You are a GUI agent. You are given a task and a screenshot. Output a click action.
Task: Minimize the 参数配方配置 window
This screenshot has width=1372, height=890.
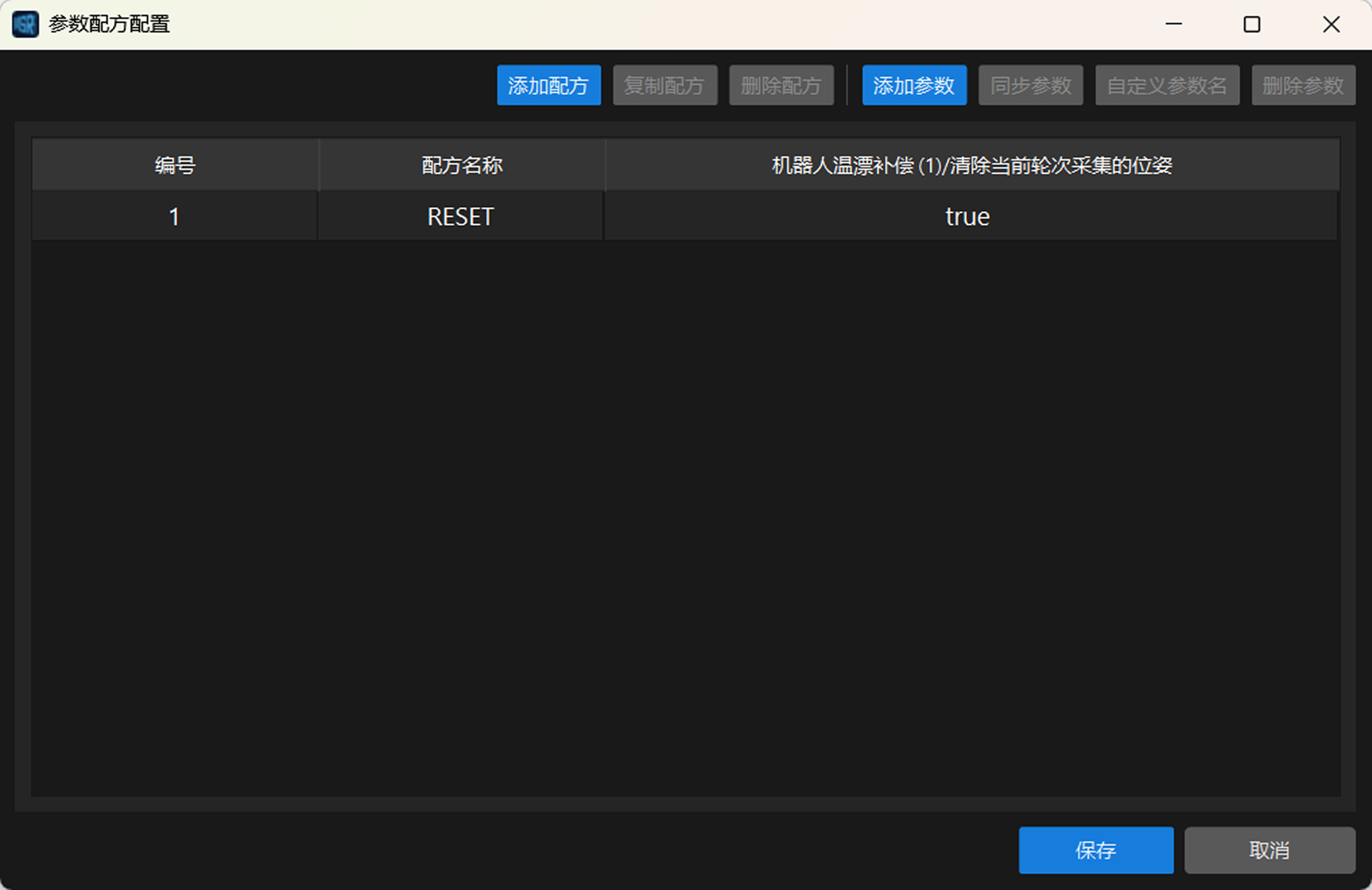tap(1174, 24)
